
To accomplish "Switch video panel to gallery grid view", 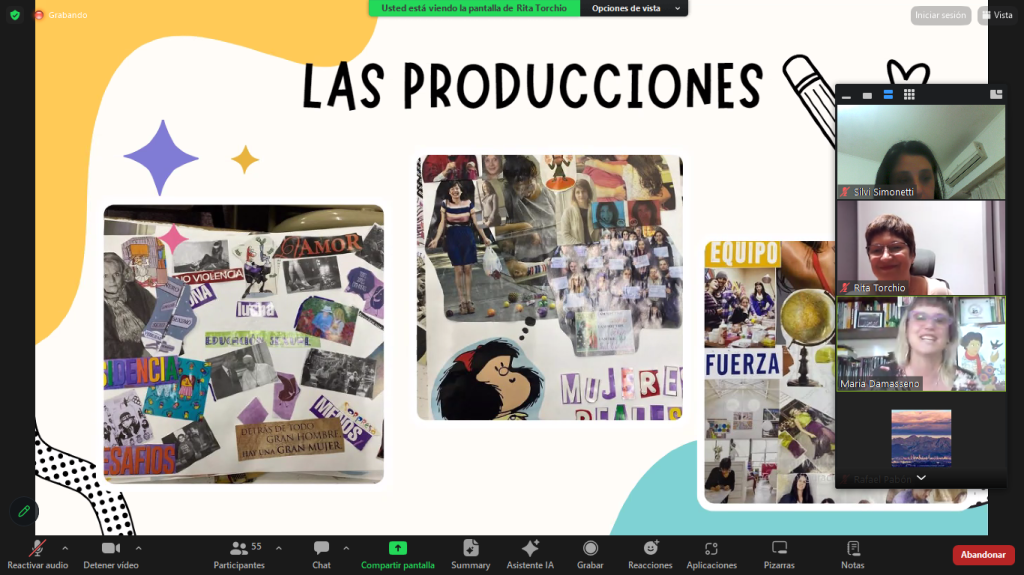I will pos(909,95).
